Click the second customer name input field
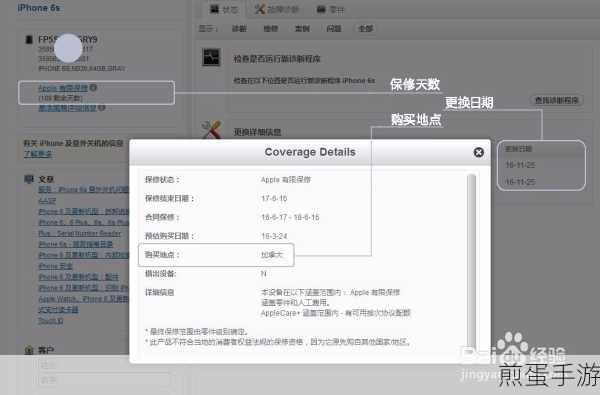Image resolution: width=600 pixels, height=395 pixels. pyautogui.click(x=104, y=380)
